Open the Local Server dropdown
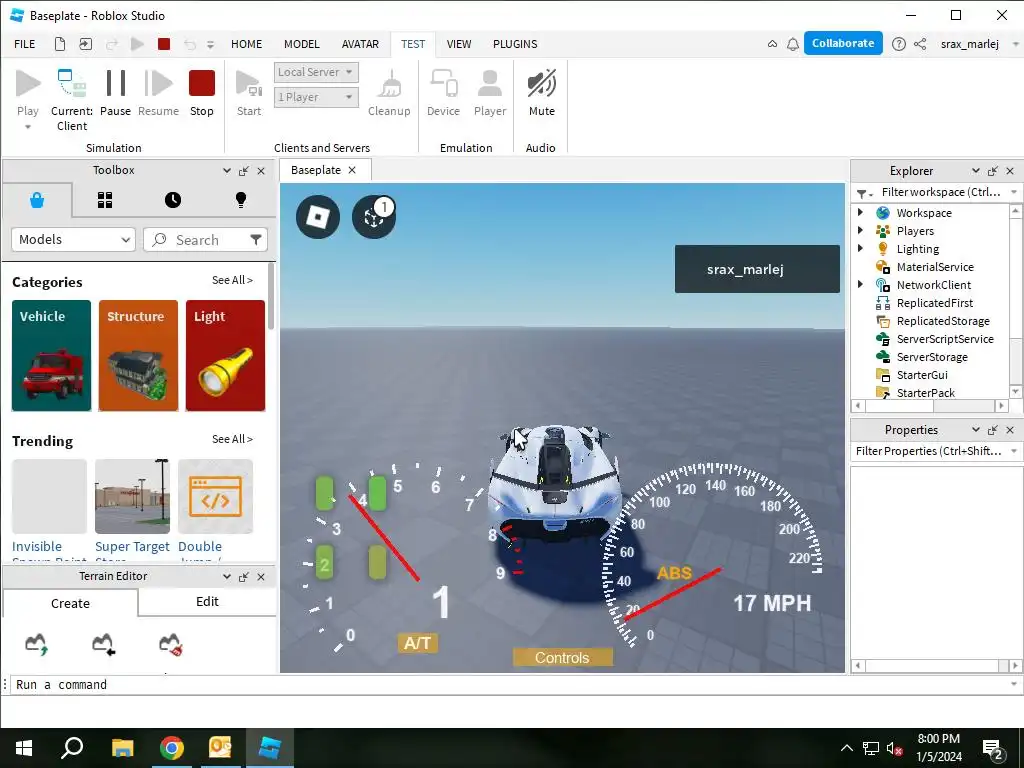 click(316, 72)
